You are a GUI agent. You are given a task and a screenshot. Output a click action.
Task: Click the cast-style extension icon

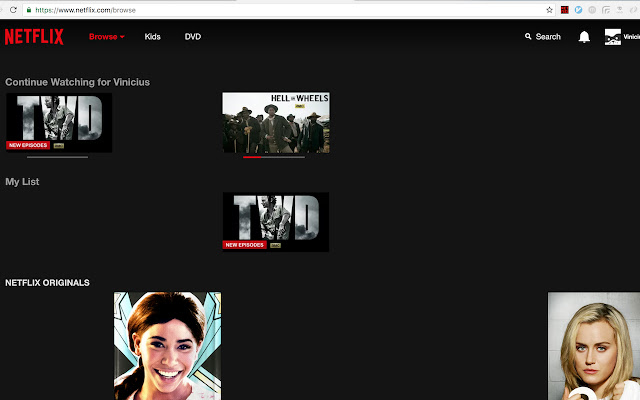point(606,10)
